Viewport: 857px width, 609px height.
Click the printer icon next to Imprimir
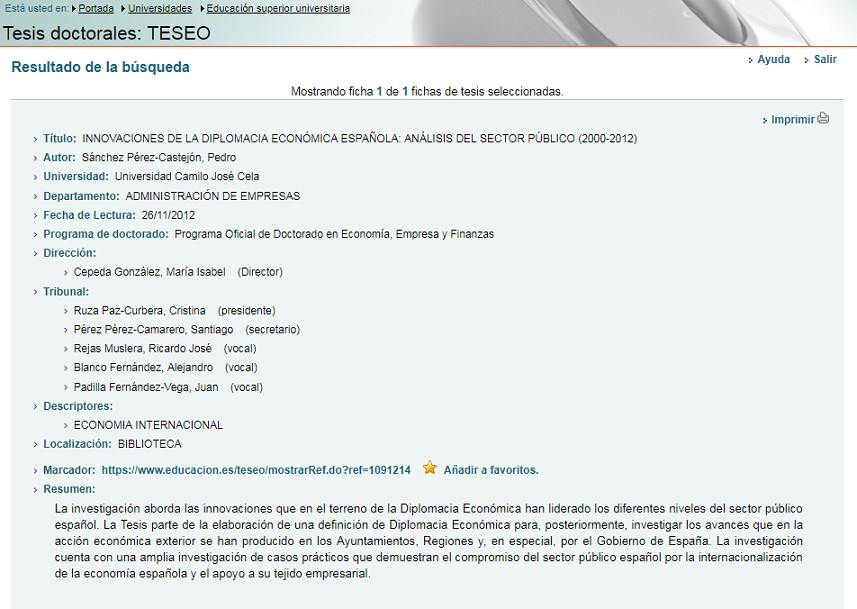823,118
